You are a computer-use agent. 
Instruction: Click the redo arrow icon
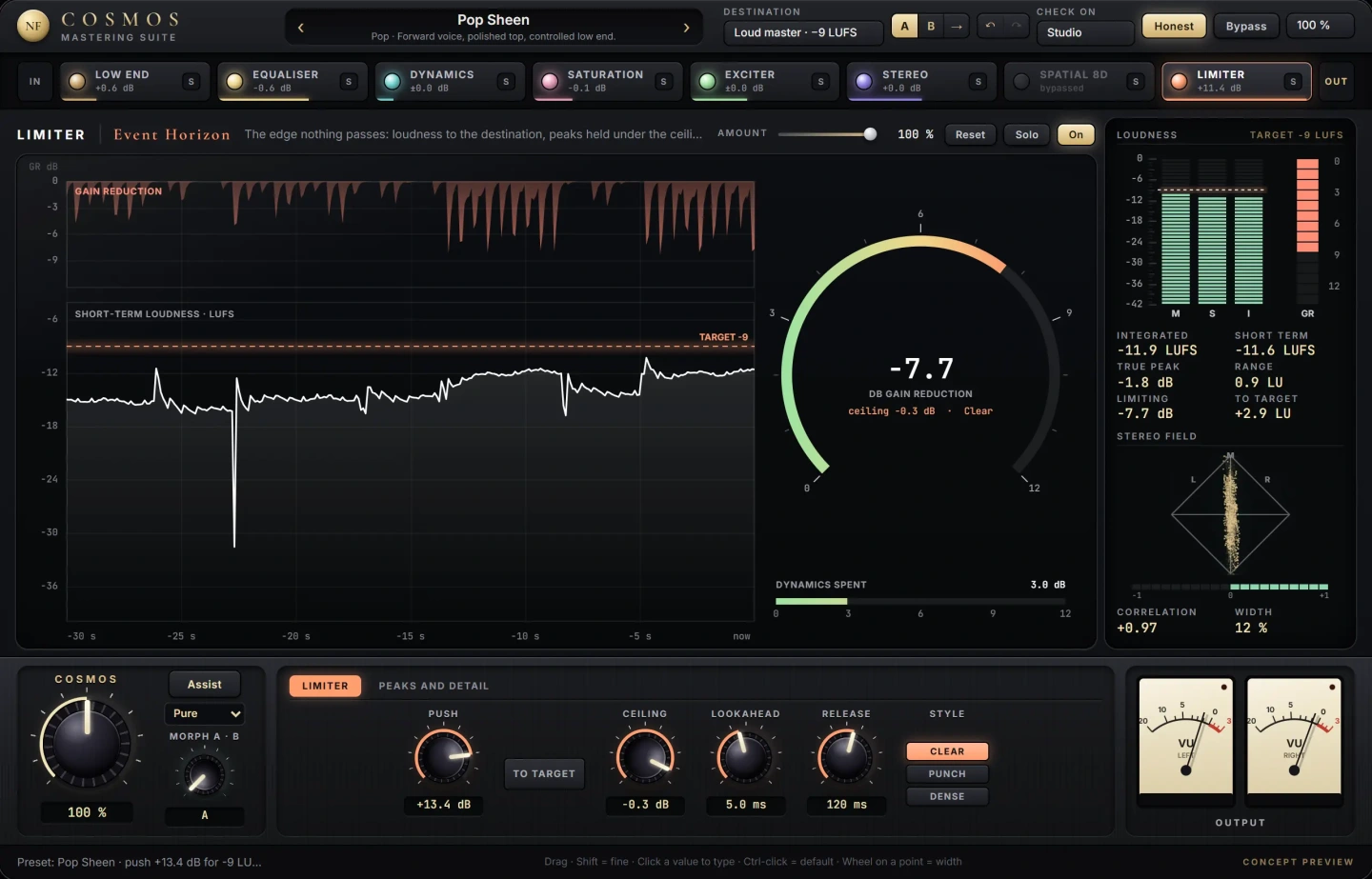point(1018,27)
